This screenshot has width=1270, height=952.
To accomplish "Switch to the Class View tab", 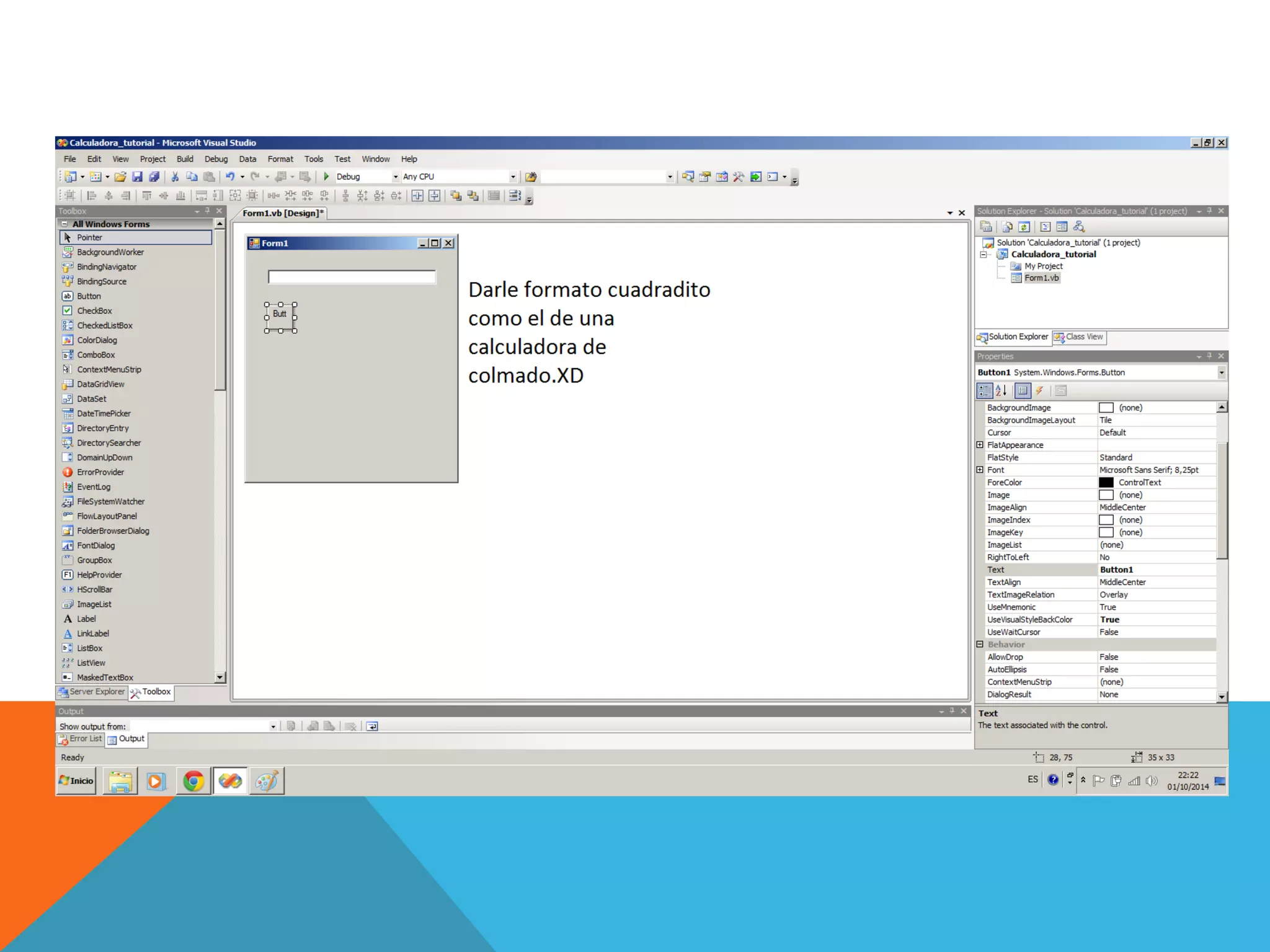I will [x=1079, y=337].
